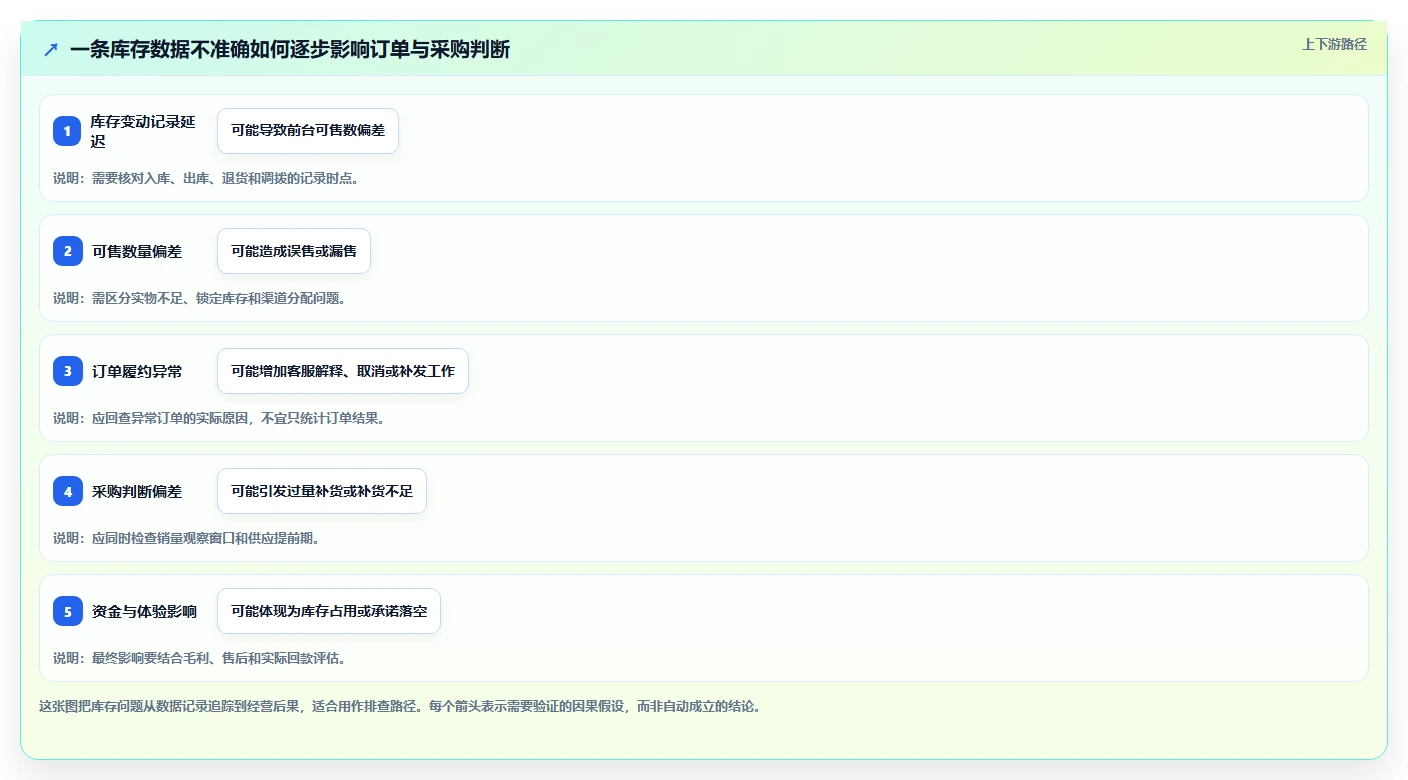Click the 可能体现为库存占用或承诺落空 chip
Image resolution: width=1408 pixels, height=780 pixels.
(329, 611)
